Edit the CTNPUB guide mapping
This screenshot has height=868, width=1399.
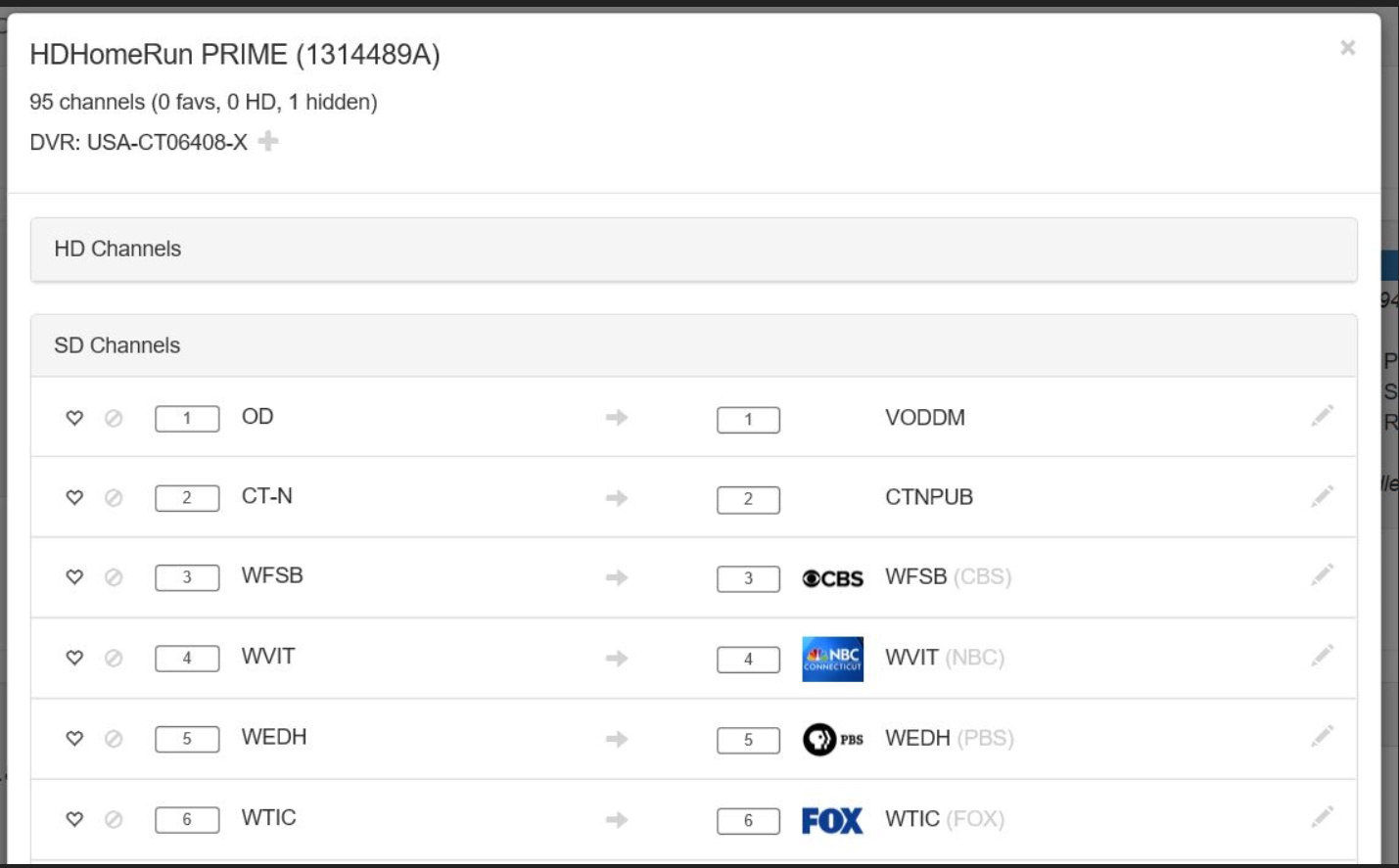tap(1322, 497)
